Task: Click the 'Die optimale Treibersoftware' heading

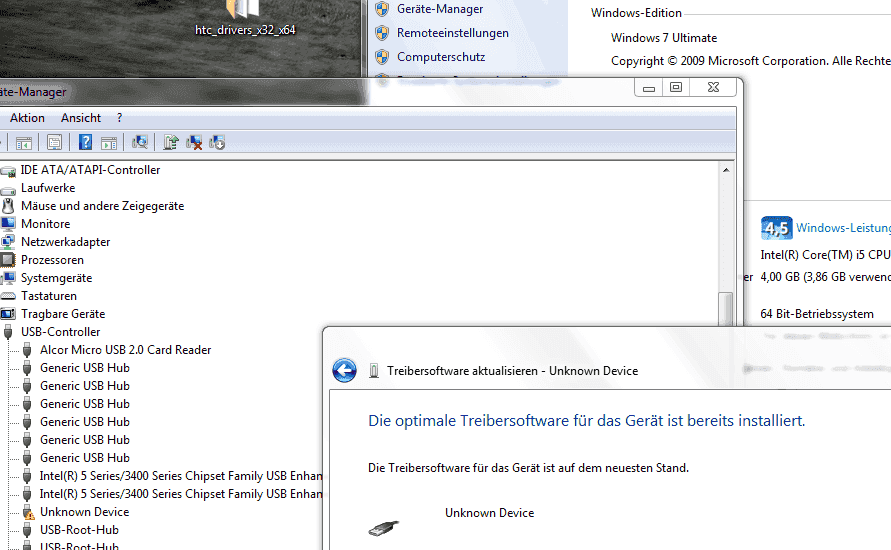Action: point(586,420)
